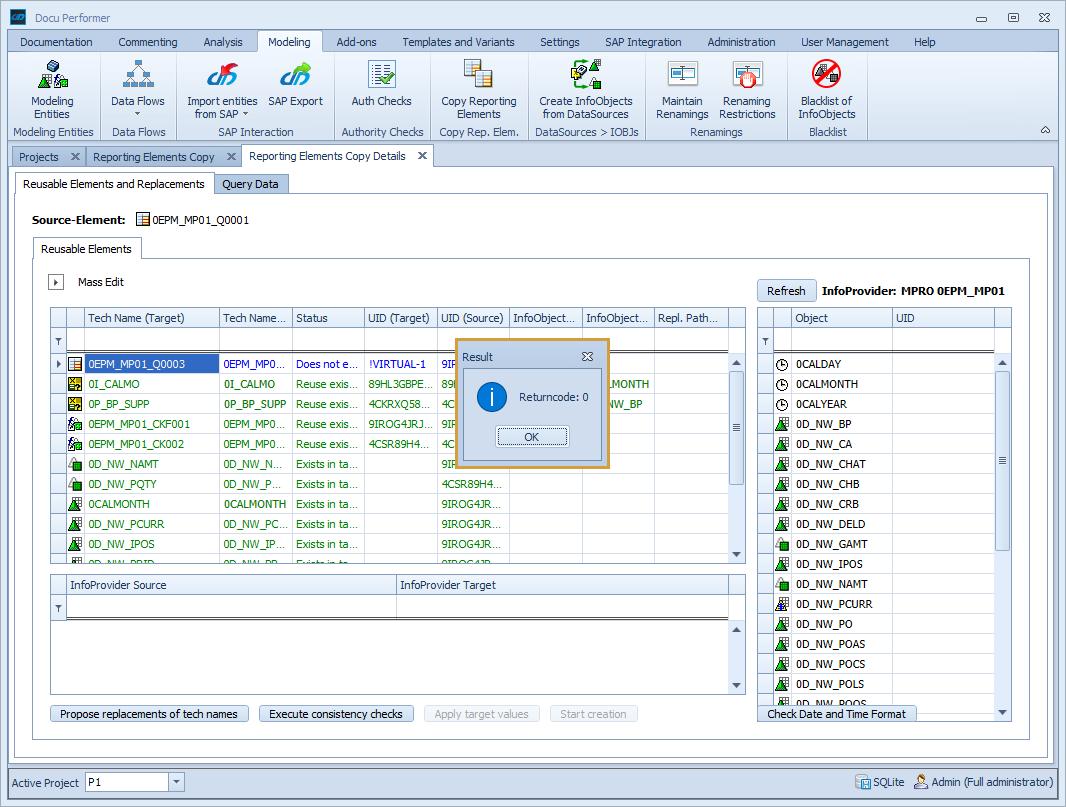
Task: Switch to the Query Data tab
Action: coord(250,184)
